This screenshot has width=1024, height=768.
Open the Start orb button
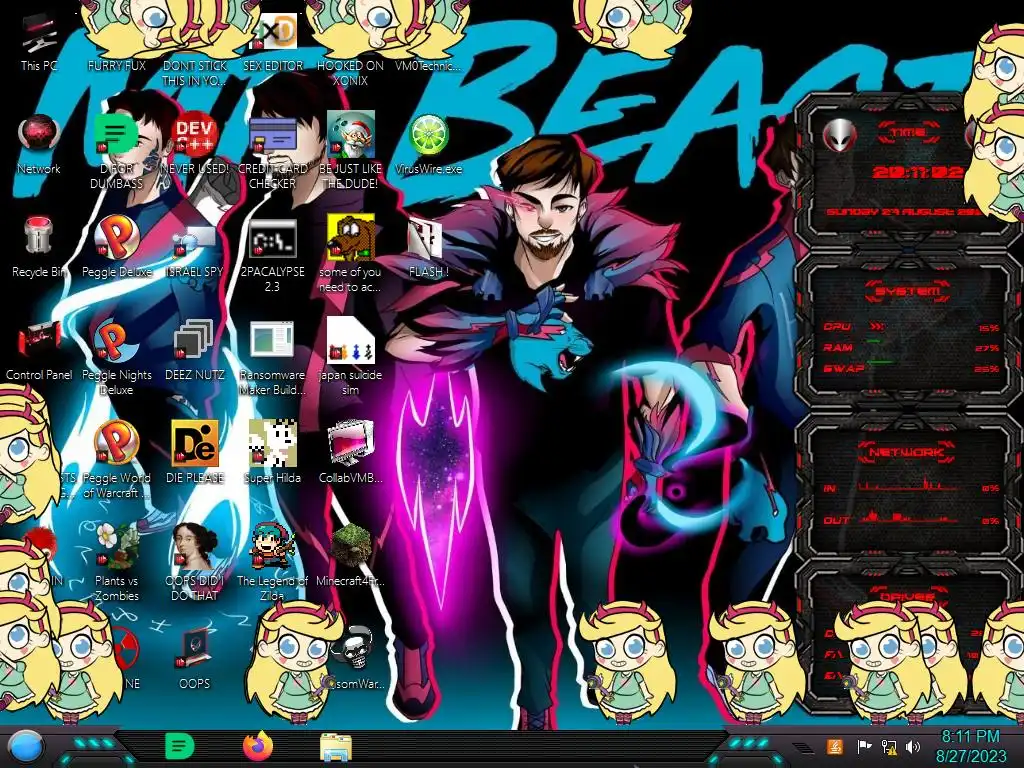coord(26,747)
